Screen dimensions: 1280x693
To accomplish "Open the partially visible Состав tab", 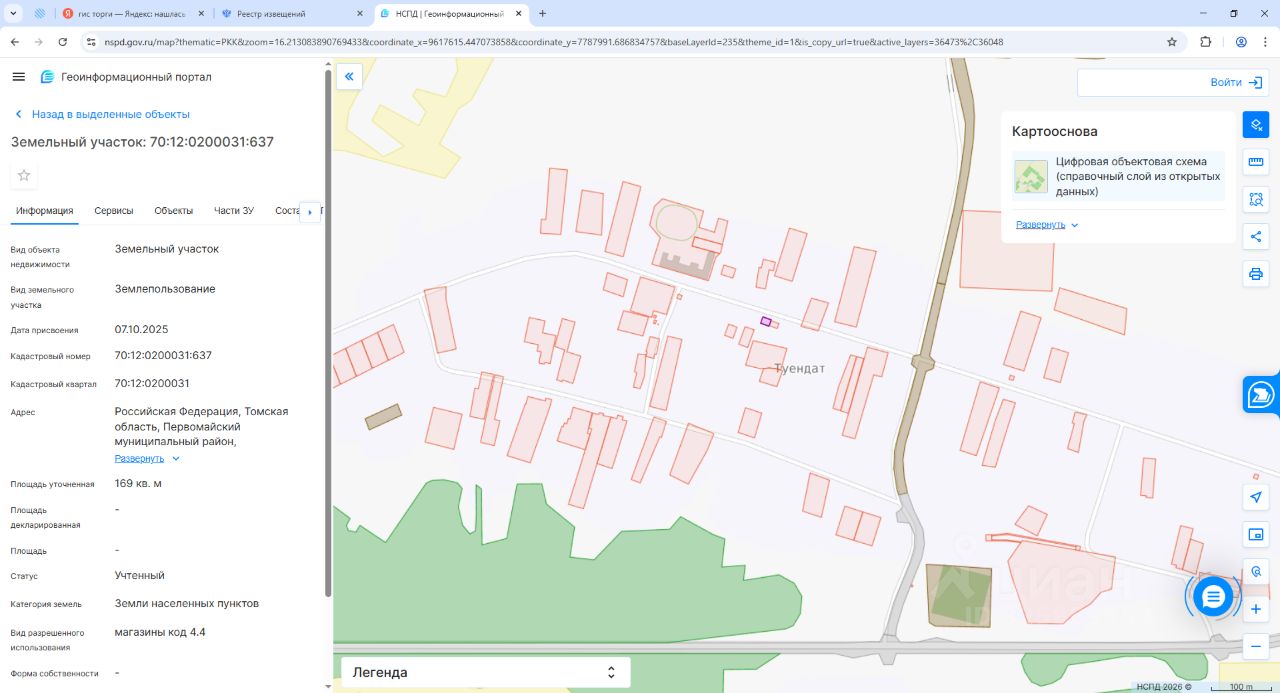I will (x=286, y=211).
